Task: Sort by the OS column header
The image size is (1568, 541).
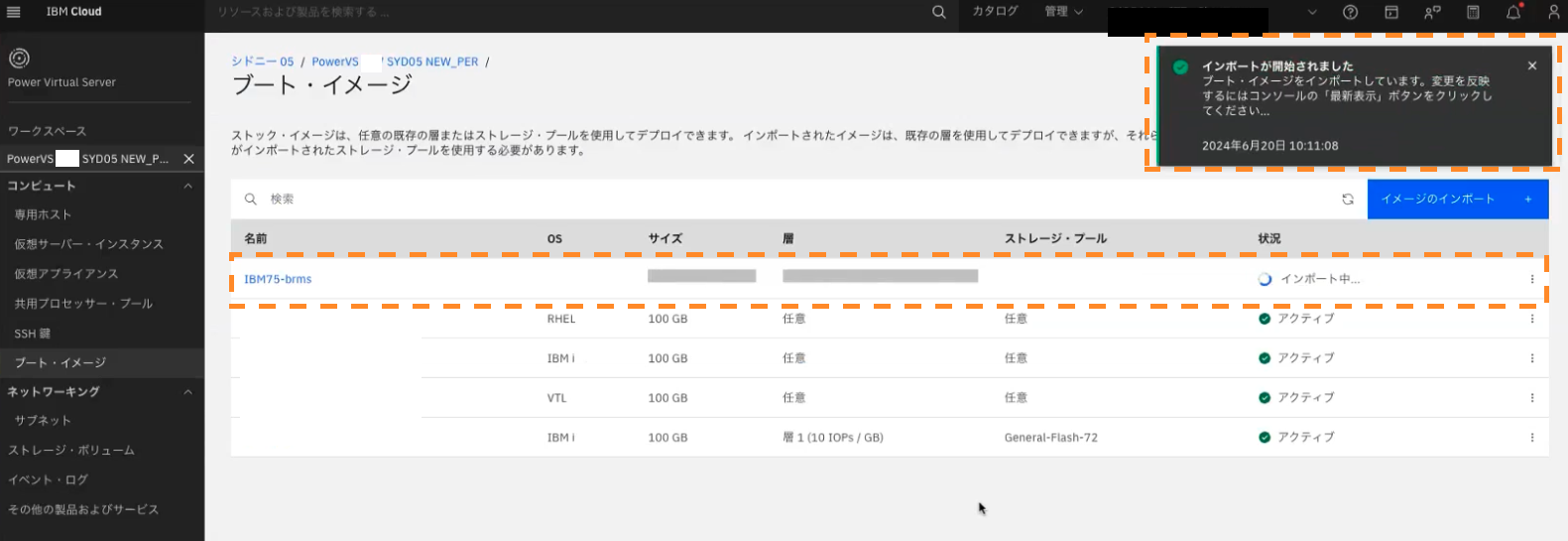Action: [x=554, y=239]
